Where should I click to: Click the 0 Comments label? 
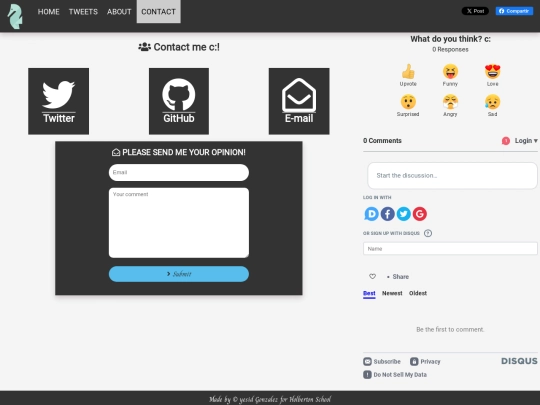coord(382,141)
